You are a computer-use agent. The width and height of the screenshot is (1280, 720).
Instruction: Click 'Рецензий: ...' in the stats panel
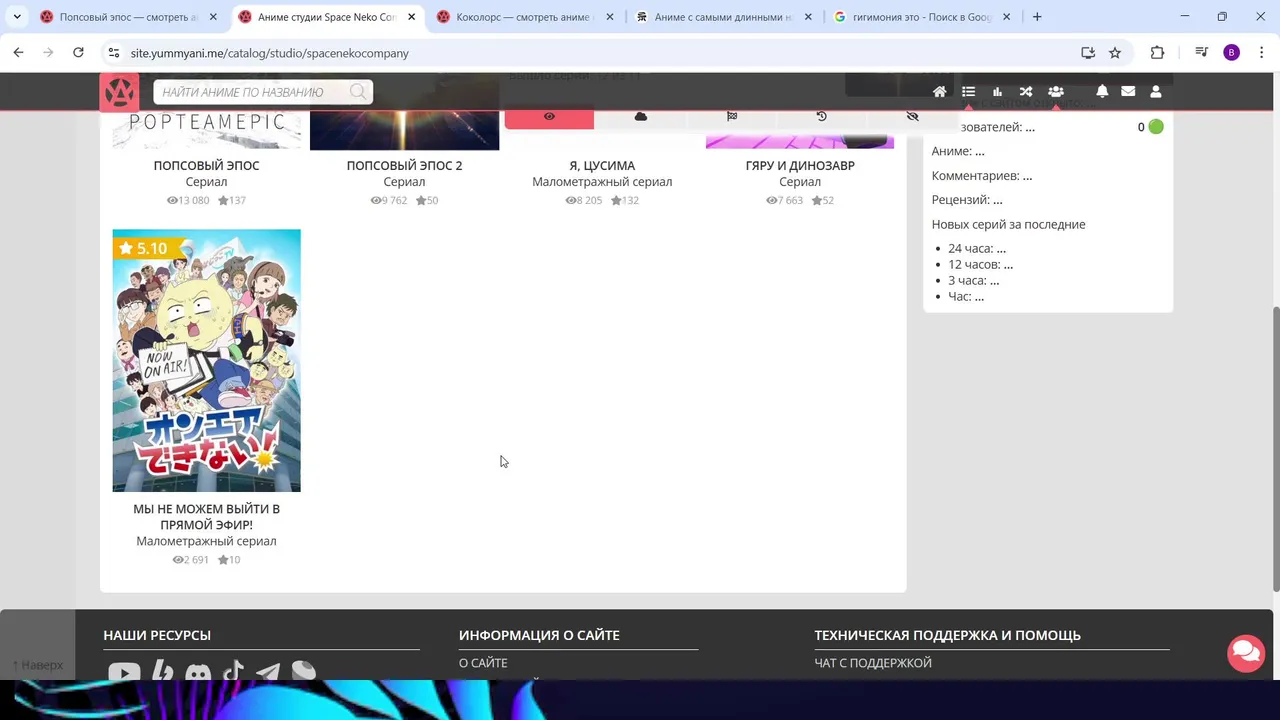967,199
